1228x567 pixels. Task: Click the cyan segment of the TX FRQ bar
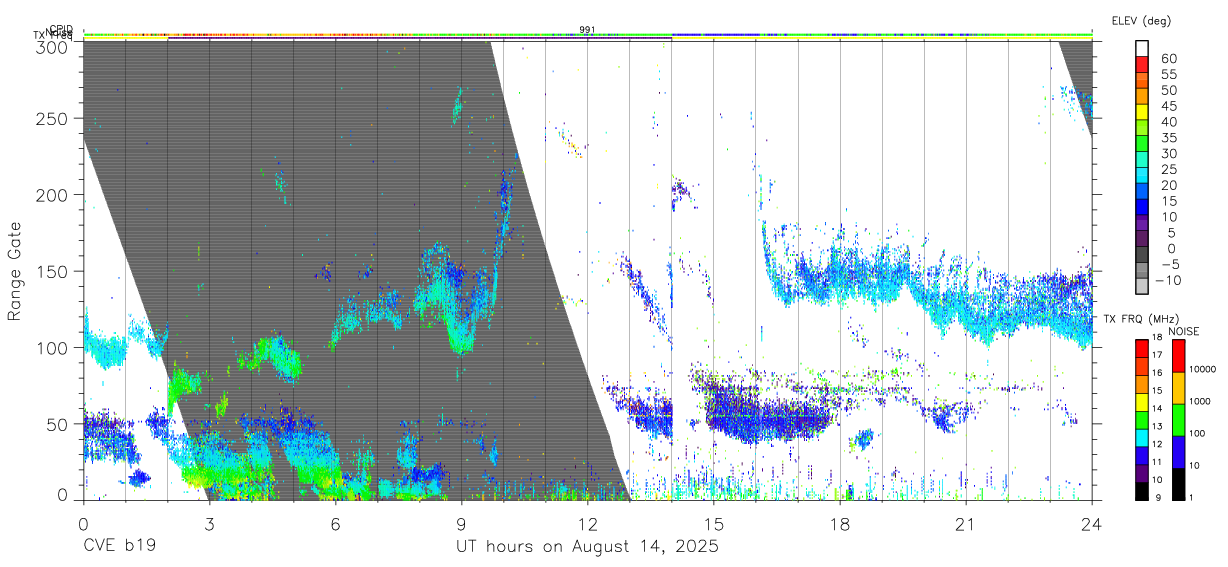click(1142, 438)
